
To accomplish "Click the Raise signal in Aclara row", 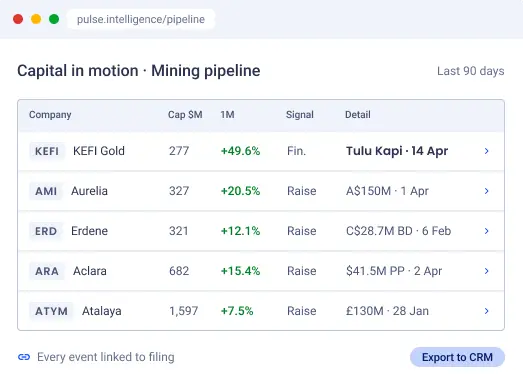I will (302, 271).
